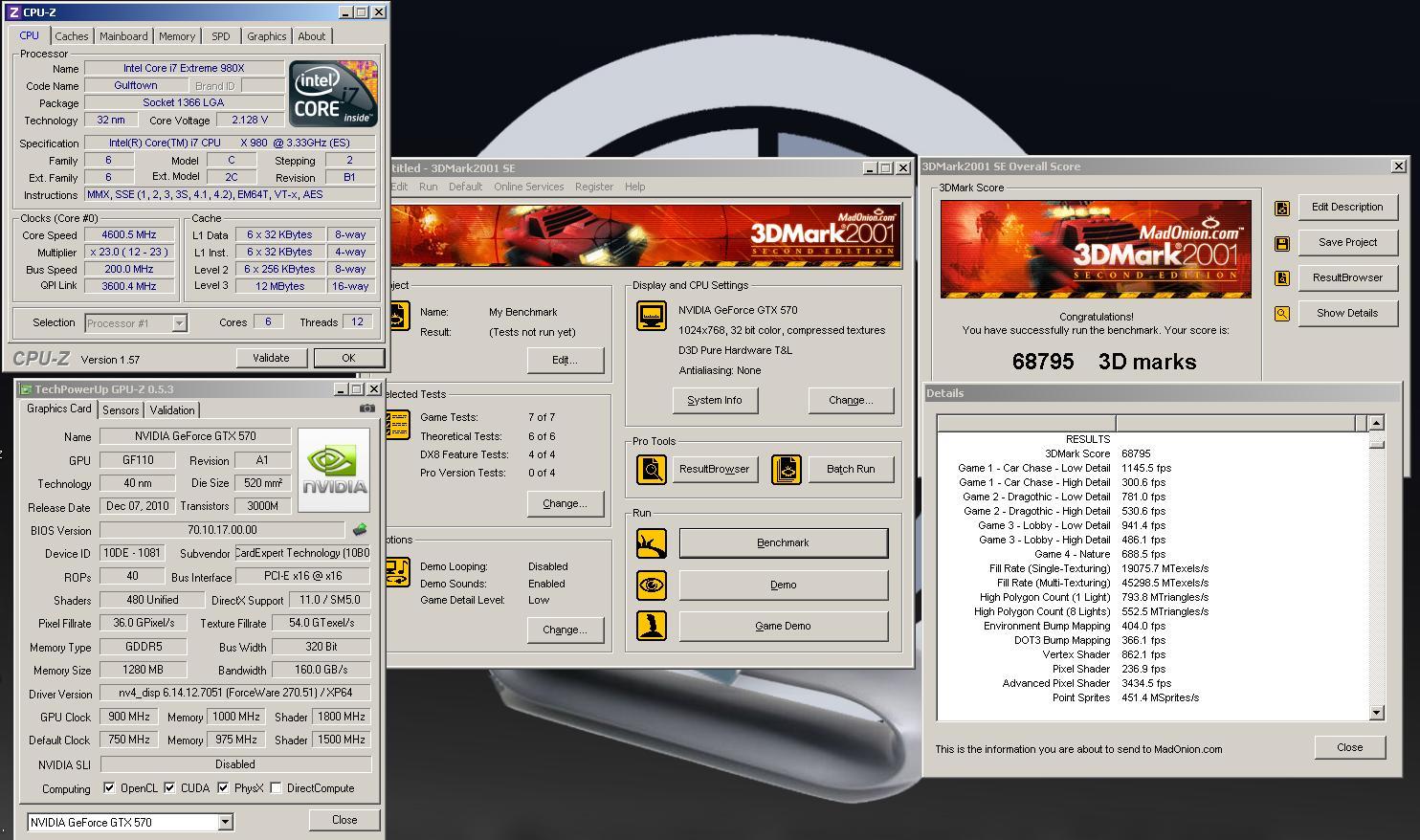Open the SPD tab in CPU-Z

point(221,36)
